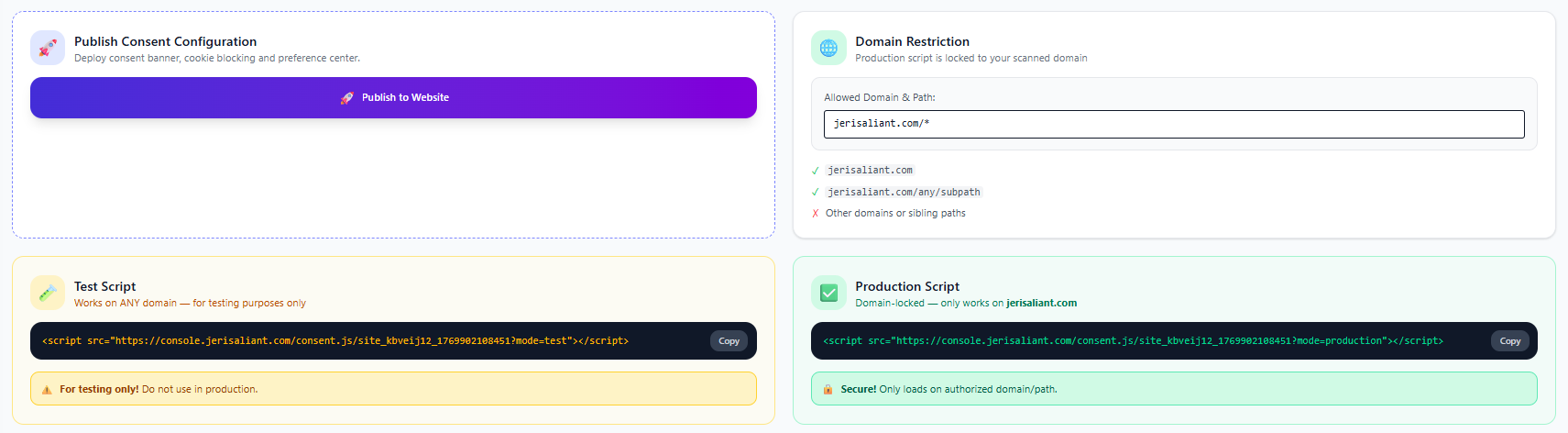Click the bold jerisaliant.com domain link
The height and width of the screenshot is (433, 1568).
click(1041, 304)
